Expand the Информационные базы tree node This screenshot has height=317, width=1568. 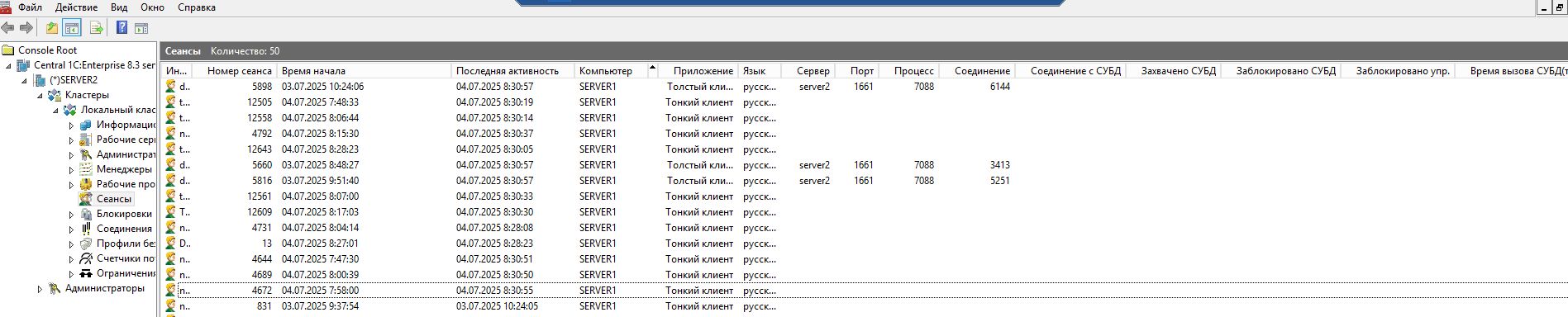pyautogui.click(x=71, y=125)
